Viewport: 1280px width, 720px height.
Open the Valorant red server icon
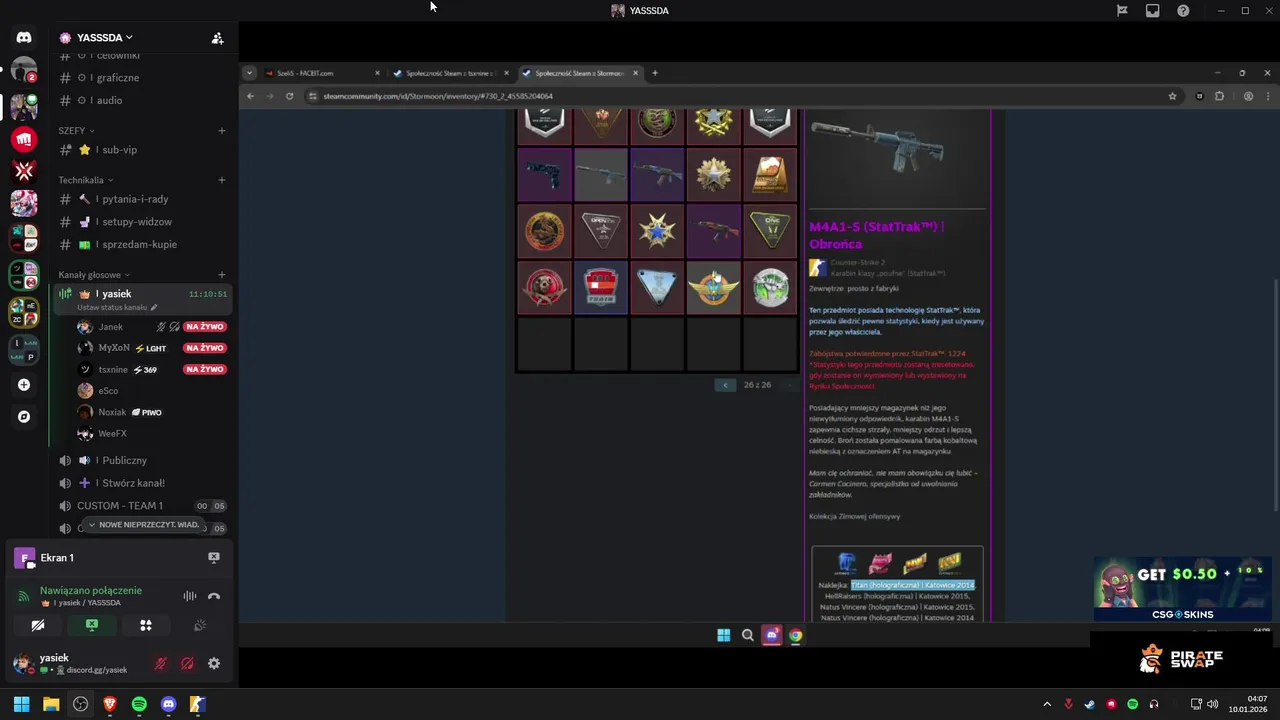(24, 171)
